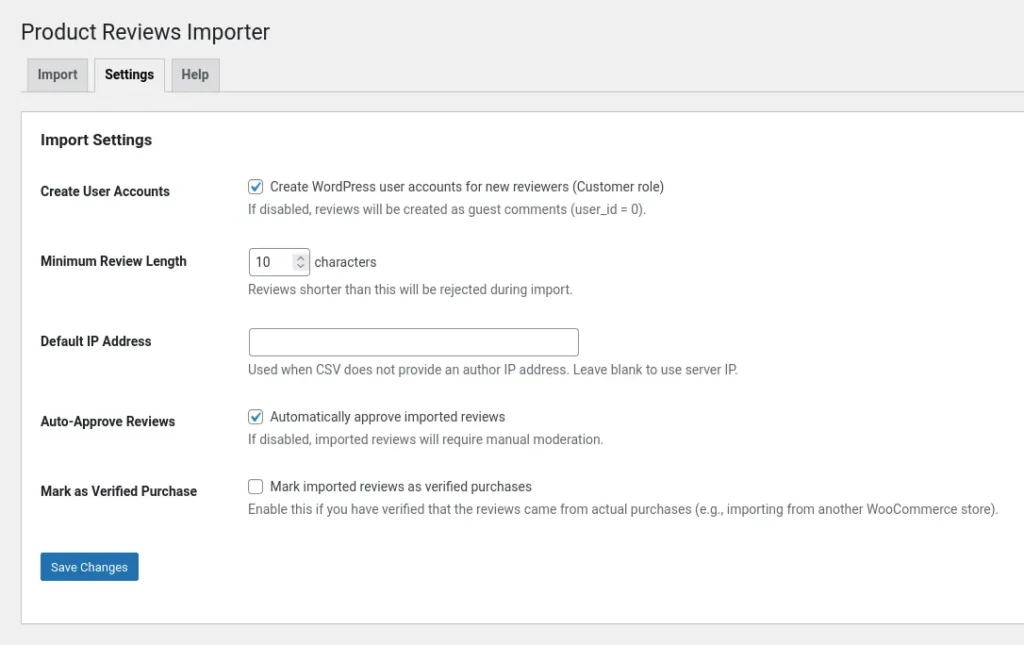This screenshot has width=1024, height=645.
Task: Focus the Default IP Address input field
Action: tap(413, 342)
